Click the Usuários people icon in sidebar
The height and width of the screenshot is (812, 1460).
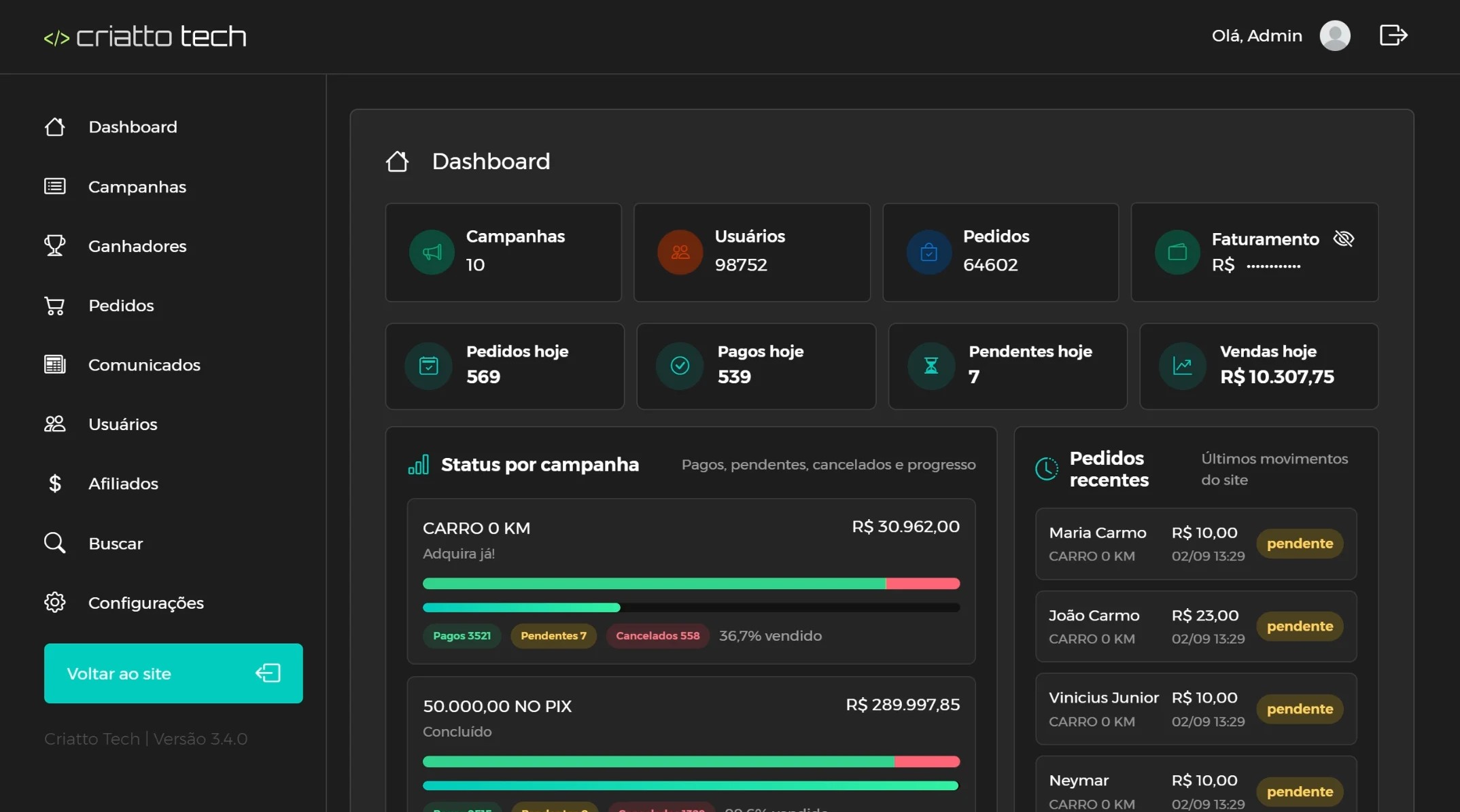[55, 424]
